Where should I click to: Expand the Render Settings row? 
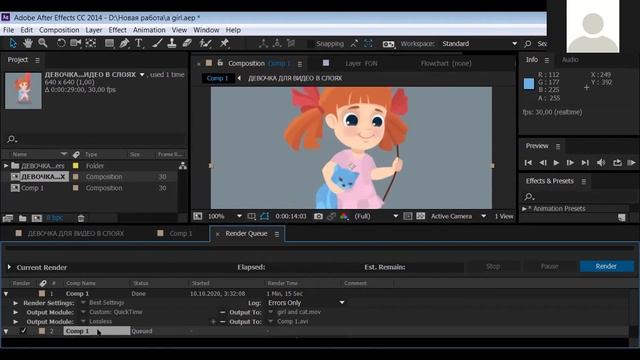(x=15, y=303)
